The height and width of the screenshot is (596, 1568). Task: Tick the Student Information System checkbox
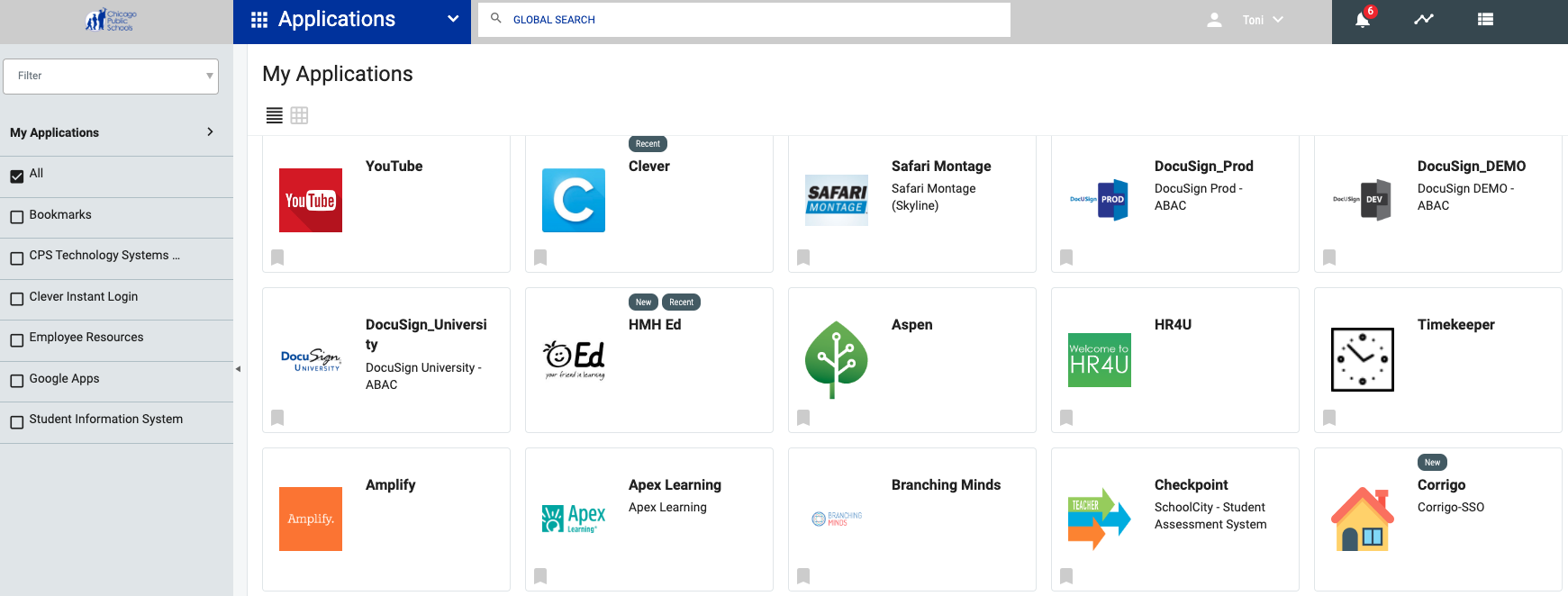click(17, 422)
